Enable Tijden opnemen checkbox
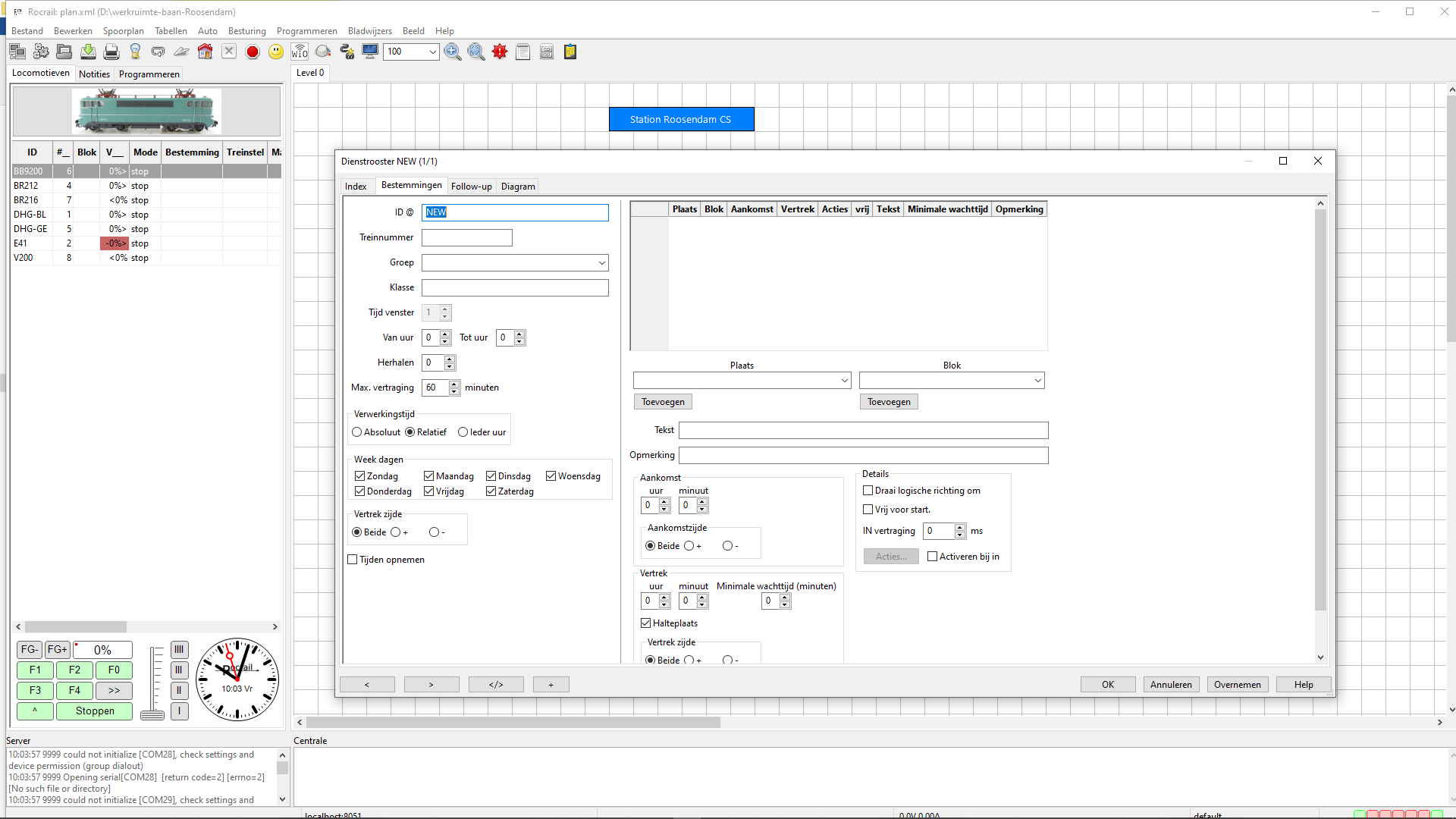The image size is (1456, 819). pyautogui.click(x=353, y=560)
